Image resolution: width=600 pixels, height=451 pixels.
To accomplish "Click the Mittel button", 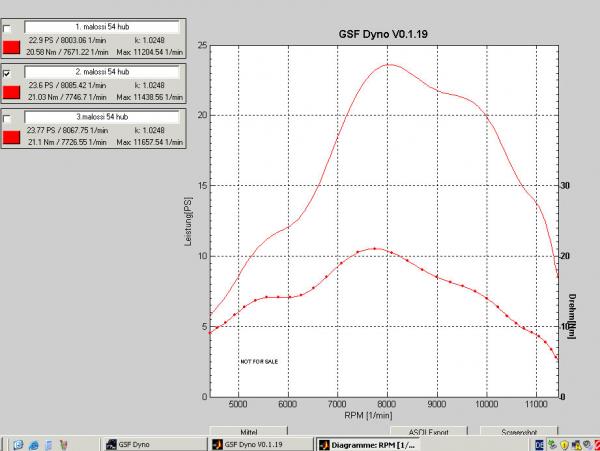I will tap(248, 431).
